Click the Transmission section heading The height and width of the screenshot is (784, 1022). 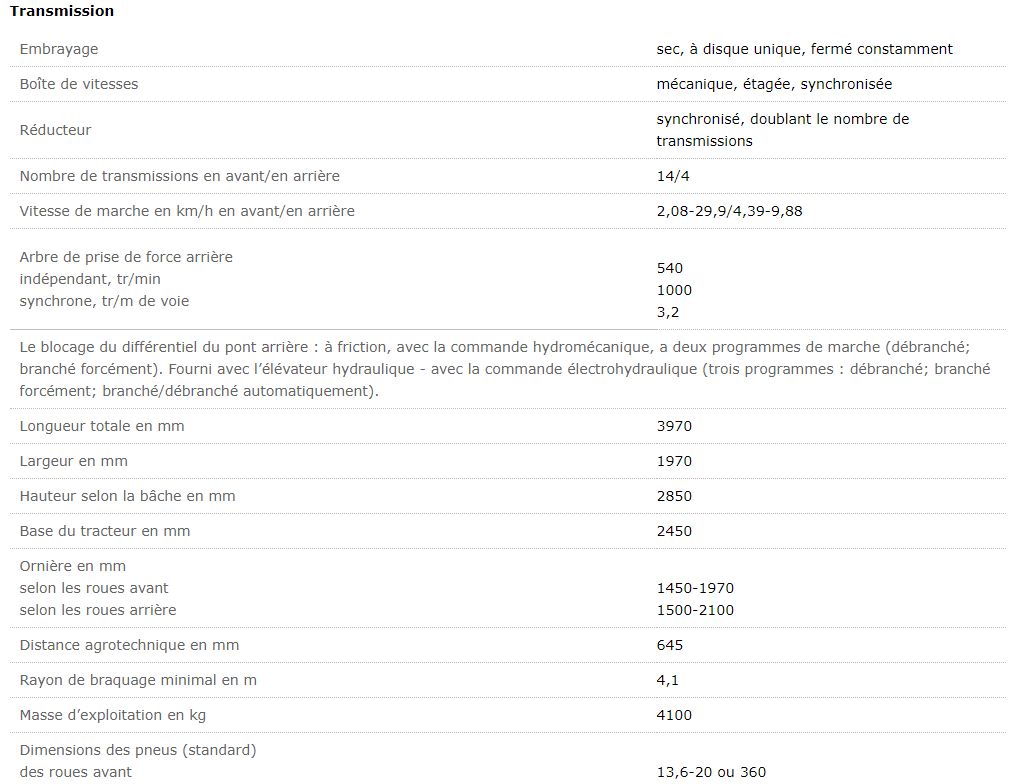62,11
